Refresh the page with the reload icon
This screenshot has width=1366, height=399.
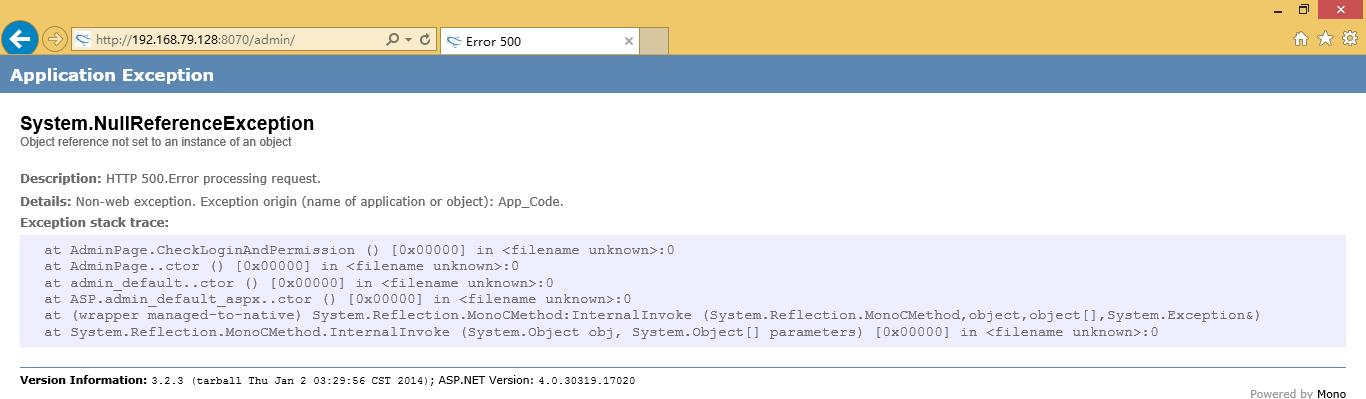[x=425, y=40]
